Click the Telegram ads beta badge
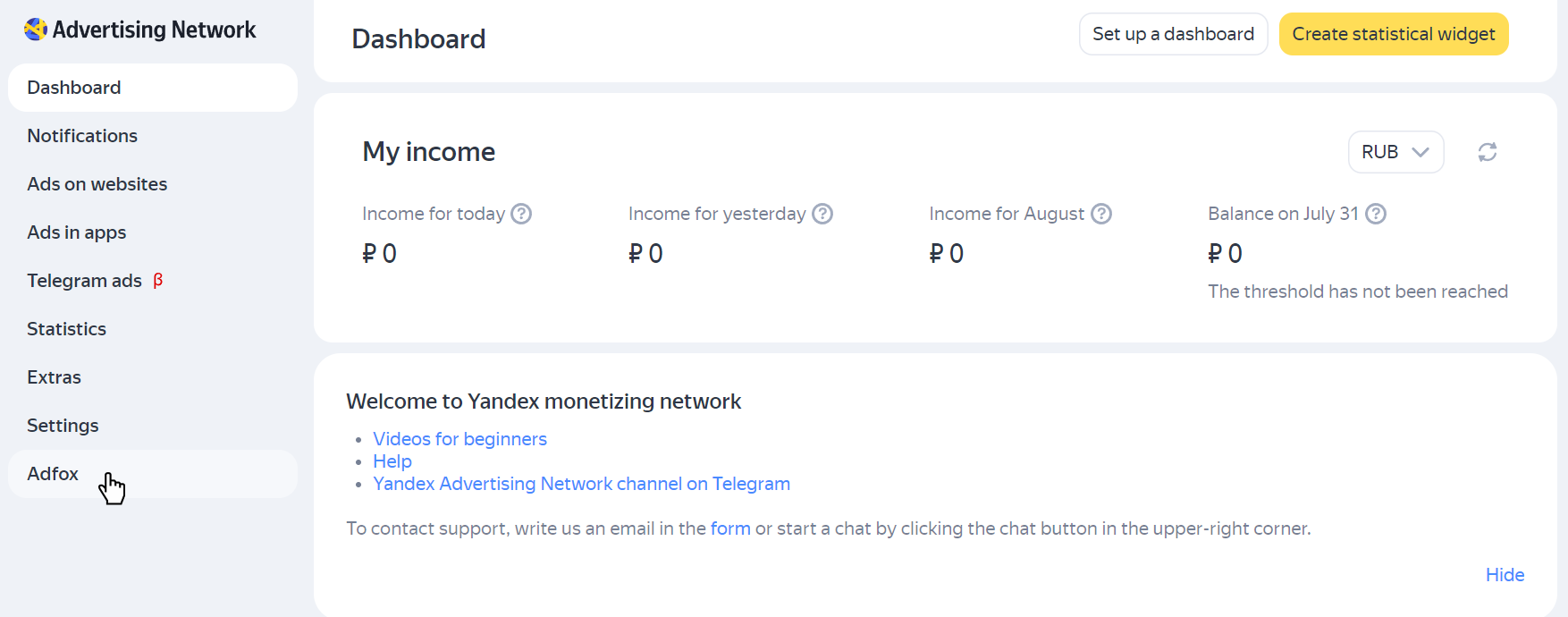Viewport: 1568px width, 617px height. 158,281
